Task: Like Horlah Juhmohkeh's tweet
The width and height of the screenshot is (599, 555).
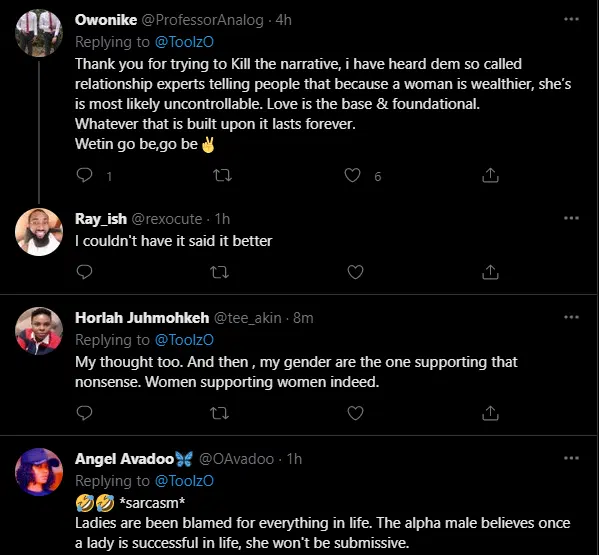Action: pyautogui.click(x=355, y=413)
